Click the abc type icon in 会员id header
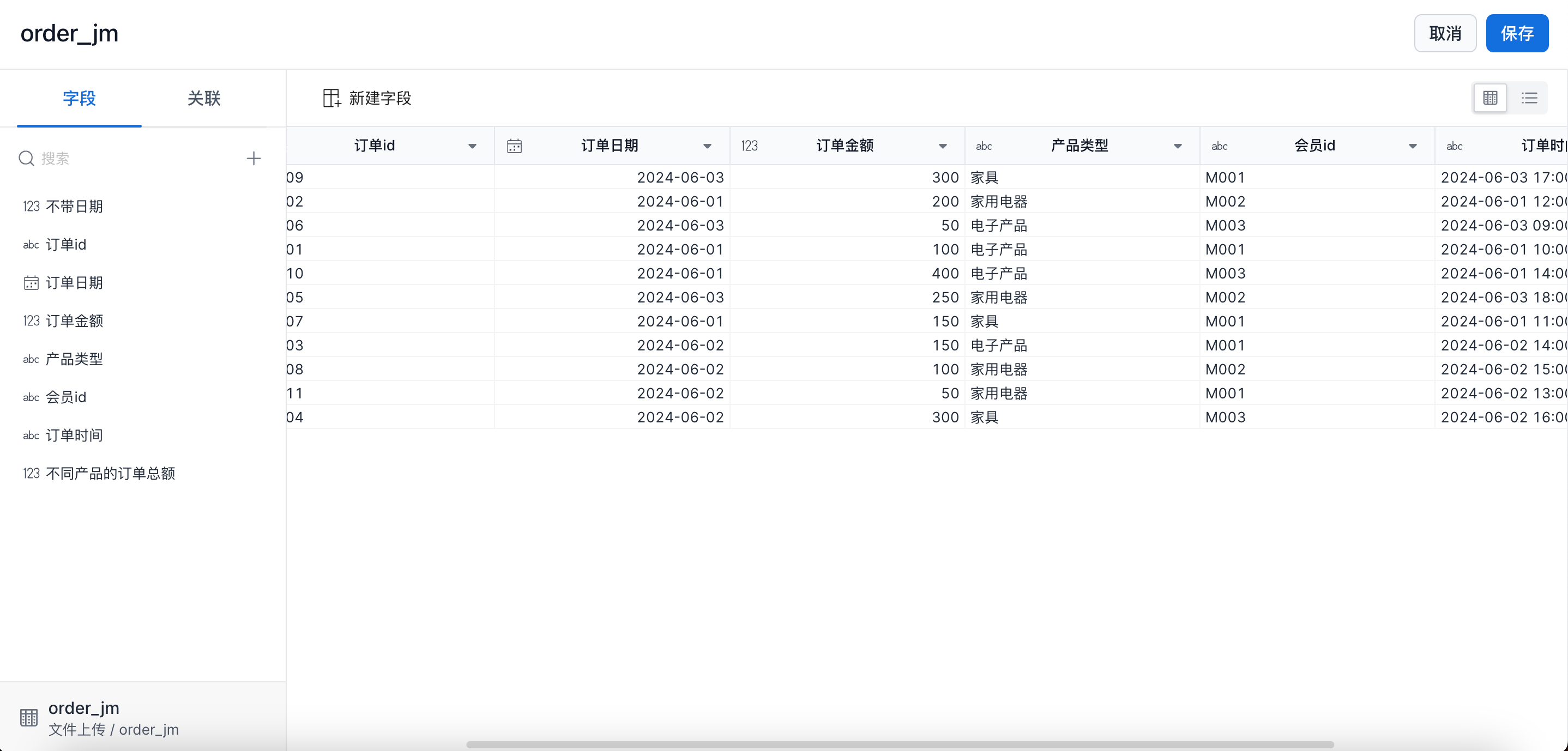This screenshot has height=751, width=1568. coord(1219,146)
